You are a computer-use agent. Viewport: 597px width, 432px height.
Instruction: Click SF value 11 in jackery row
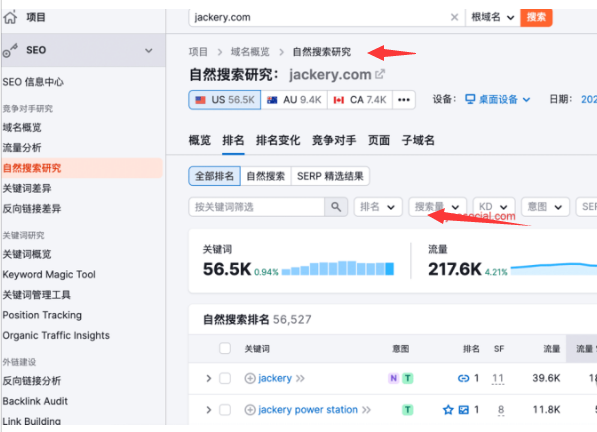click(x=498, y=378)
